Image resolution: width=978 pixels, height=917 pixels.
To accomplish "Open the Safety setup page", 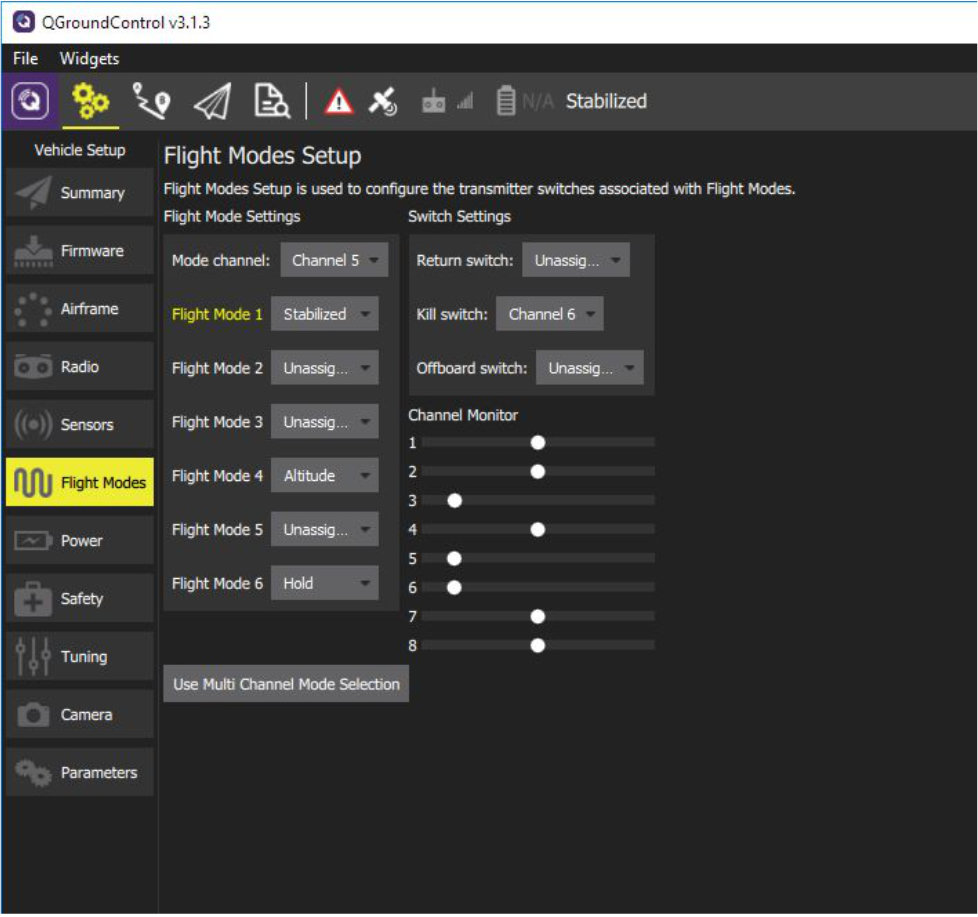I will pos(80,599).
